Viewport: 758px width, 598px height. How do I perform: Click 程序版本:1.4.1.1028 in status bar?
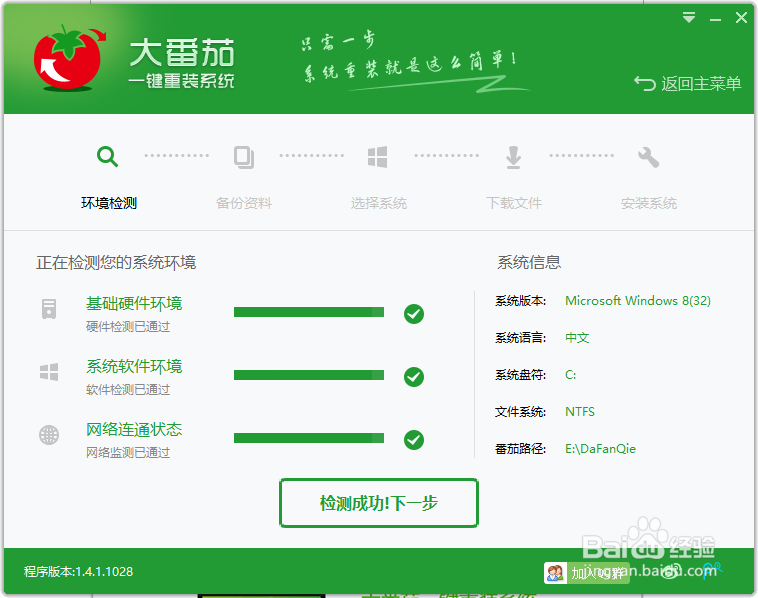[78, 571]
